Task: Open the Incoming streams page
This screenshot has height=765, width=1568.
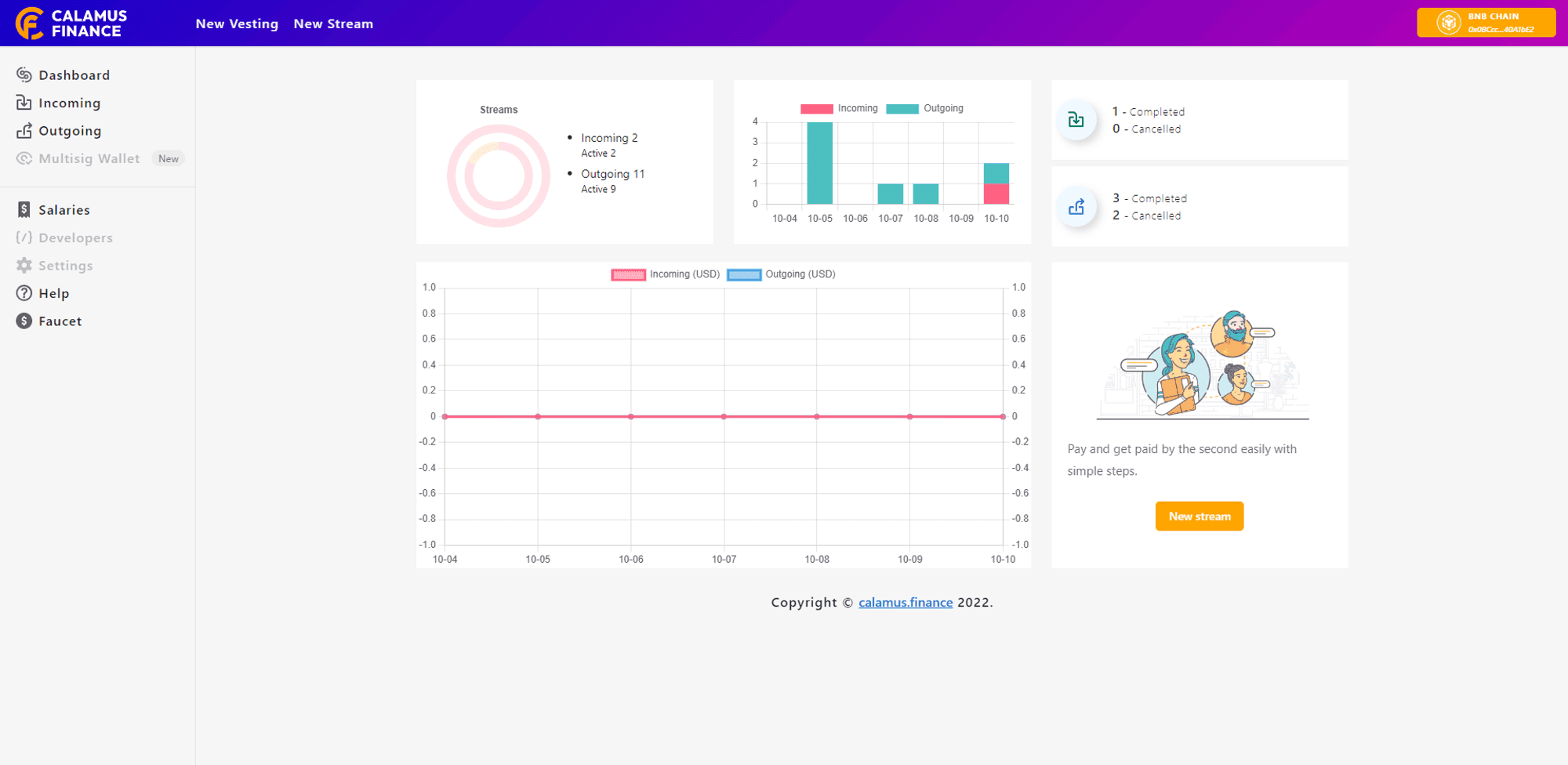Action: tap(70, 103)
